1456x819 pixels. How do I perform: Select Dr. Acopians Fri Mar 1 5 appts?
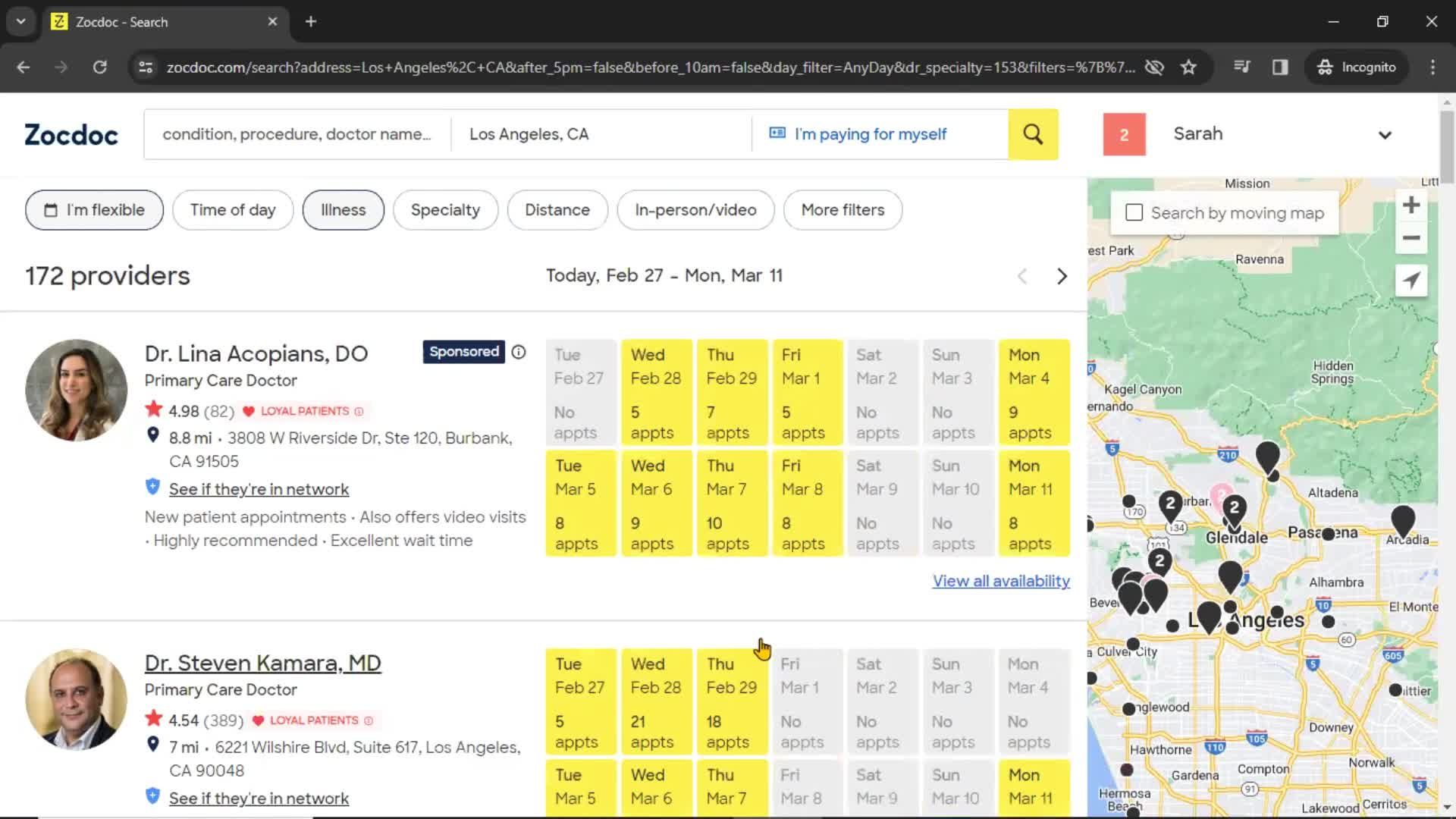pos(808,393)
